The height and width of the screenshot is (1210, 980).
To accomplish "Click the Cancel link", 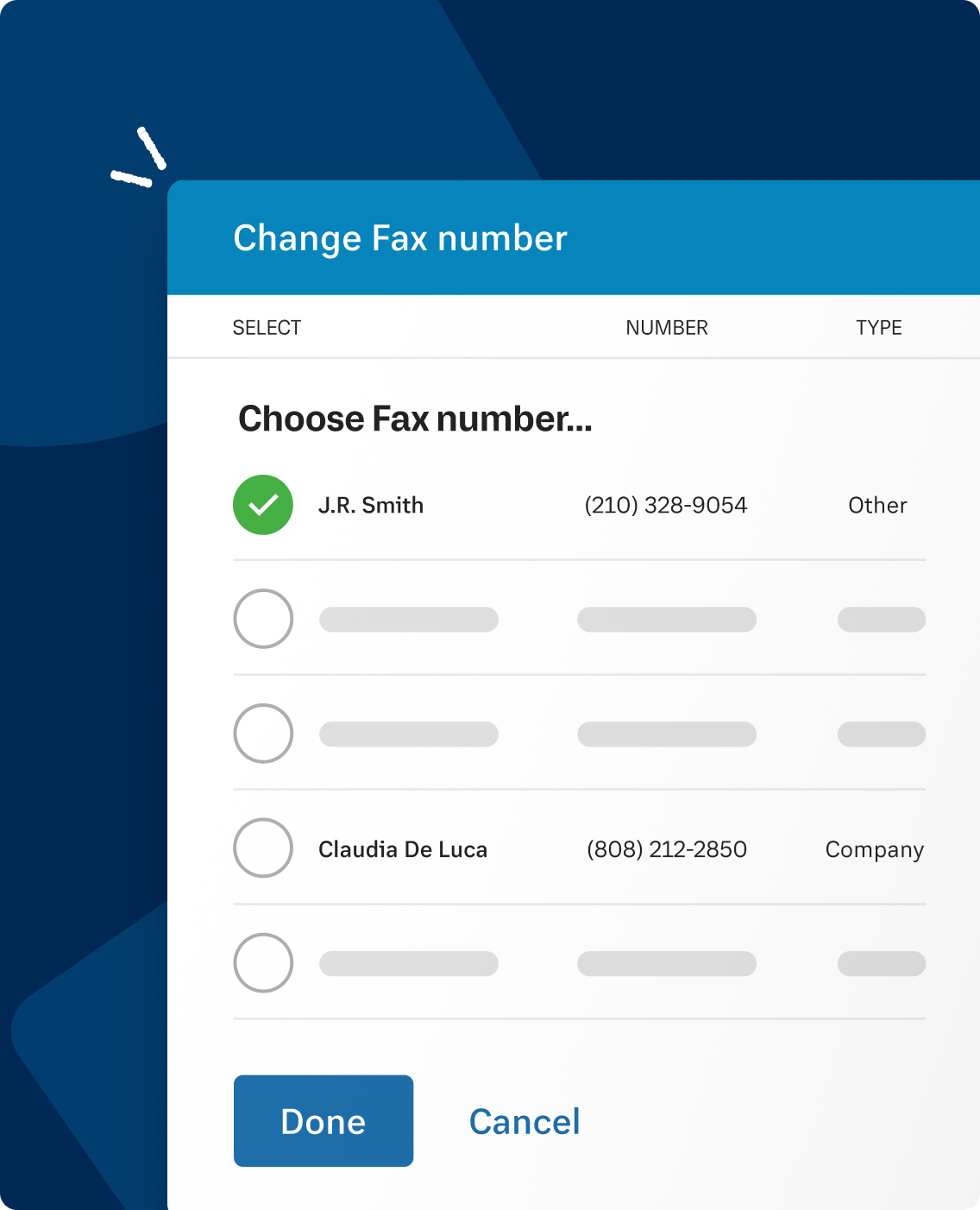I will tap(524, 1120).
